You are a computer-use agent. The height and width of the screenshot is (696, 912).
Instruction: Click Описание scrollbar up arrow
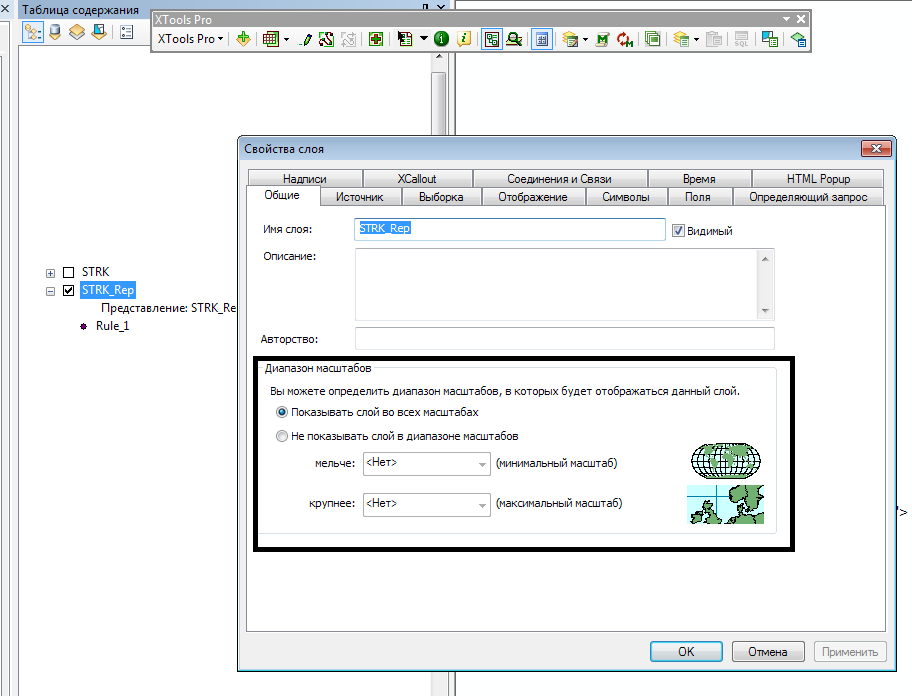coord(765,259)
